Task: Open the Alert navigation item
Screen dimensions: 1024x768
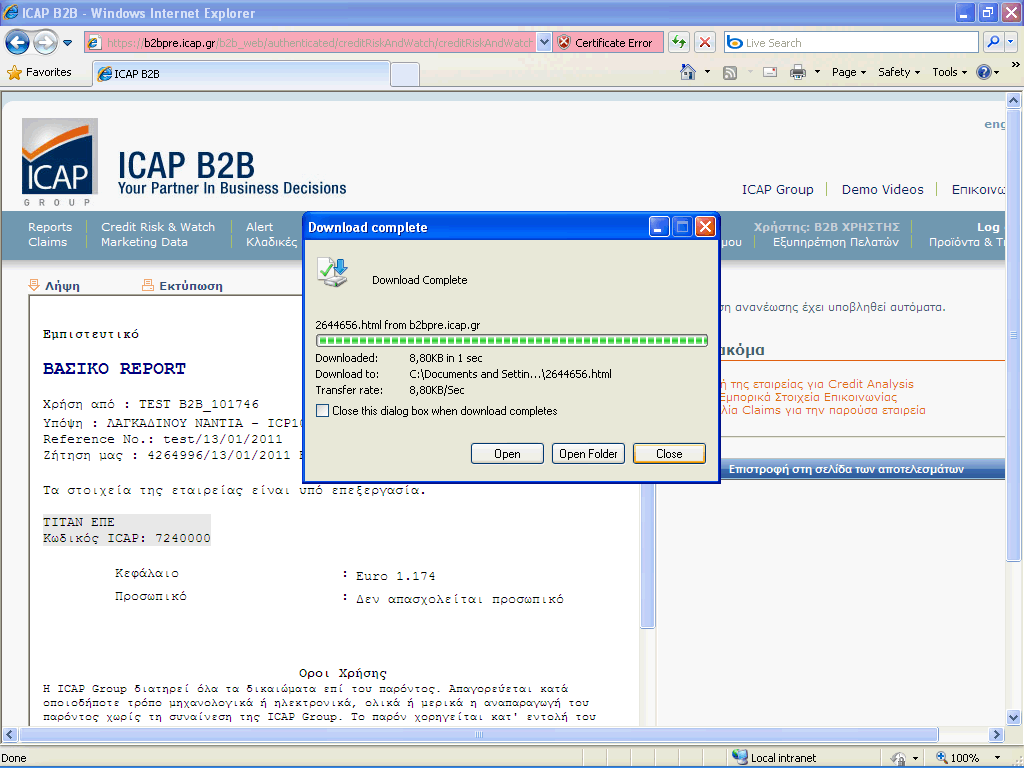Action: [259, 227]
